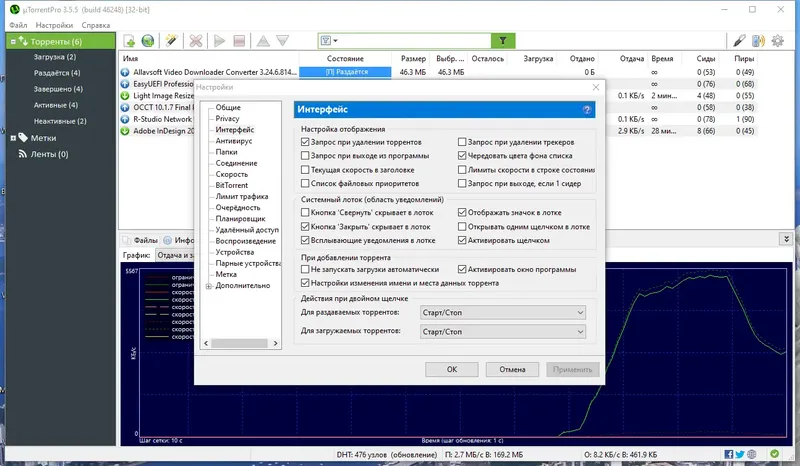This screenshot has height=466, width=800.
Task: Open the Настройки menu
Action: (x=54, y=25)
